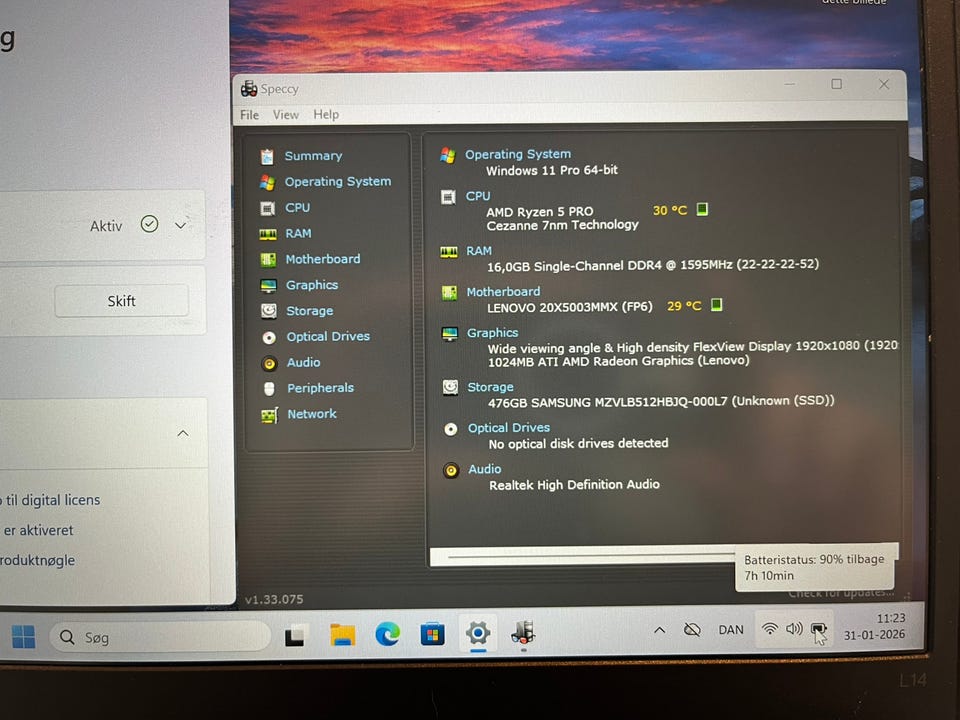This screenshot has height=720, width=960.
Task: Click the DAN keyboard language indicator
Action: tap(730, 629)
